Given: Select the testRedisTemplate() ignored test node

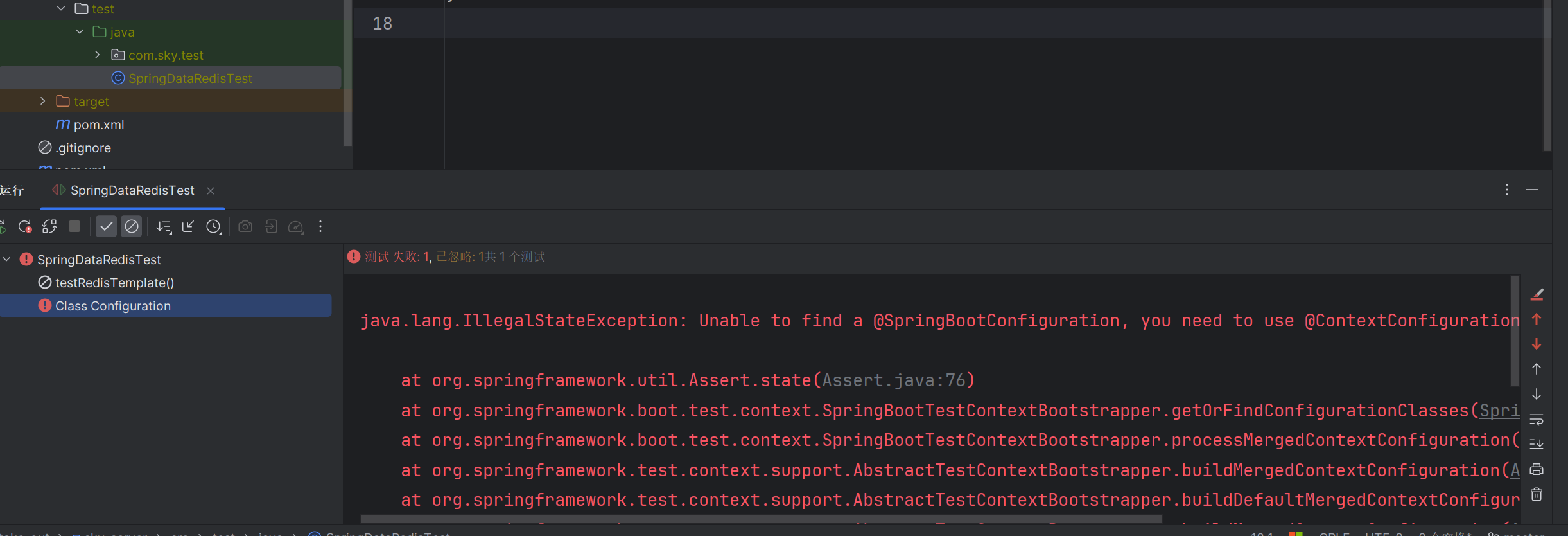Looking at the screenshot, I should click(x=114, y=282).
